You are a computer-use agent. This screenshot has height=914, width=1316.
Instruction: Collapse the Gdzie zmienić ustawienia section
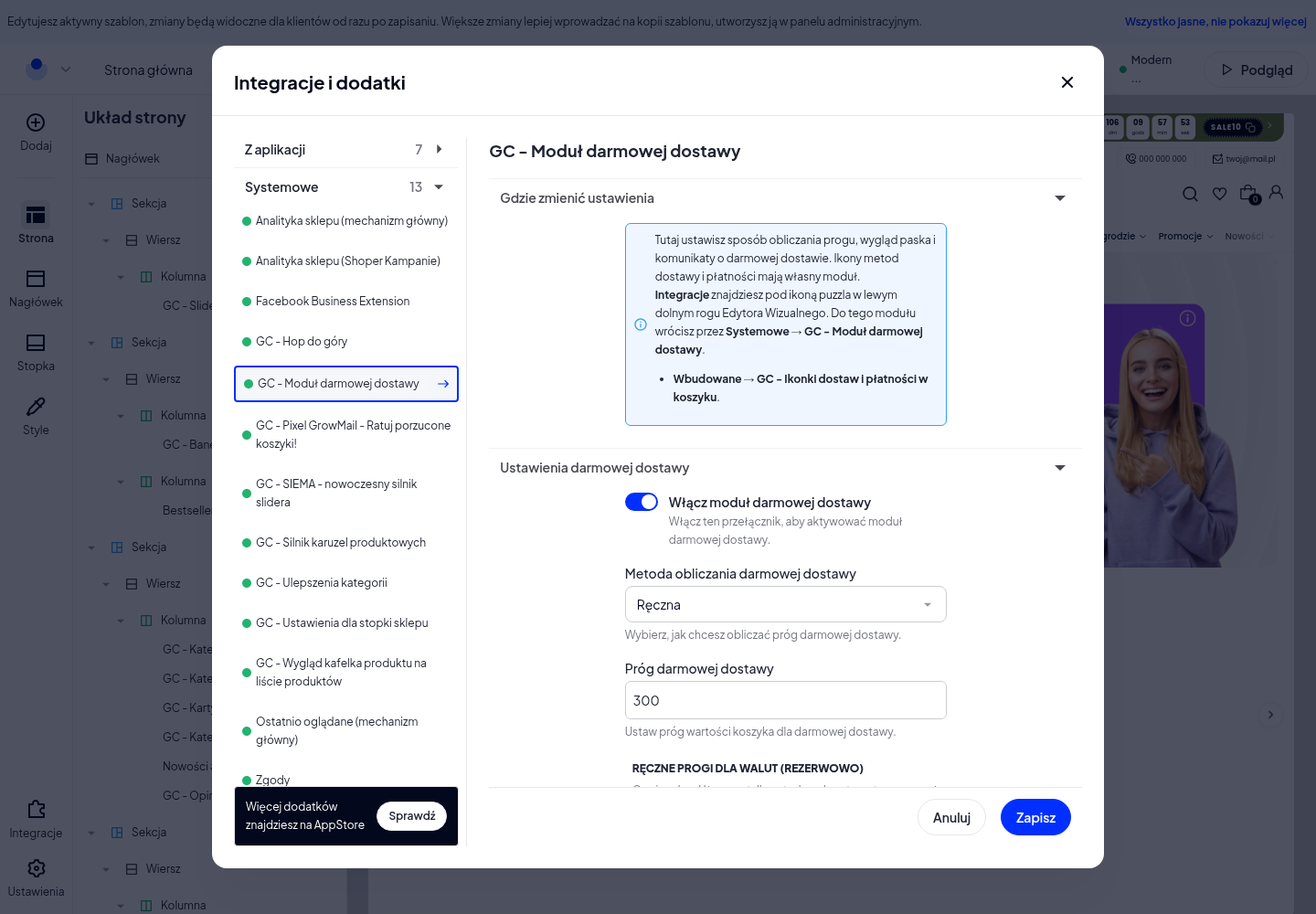point(1060,198)
